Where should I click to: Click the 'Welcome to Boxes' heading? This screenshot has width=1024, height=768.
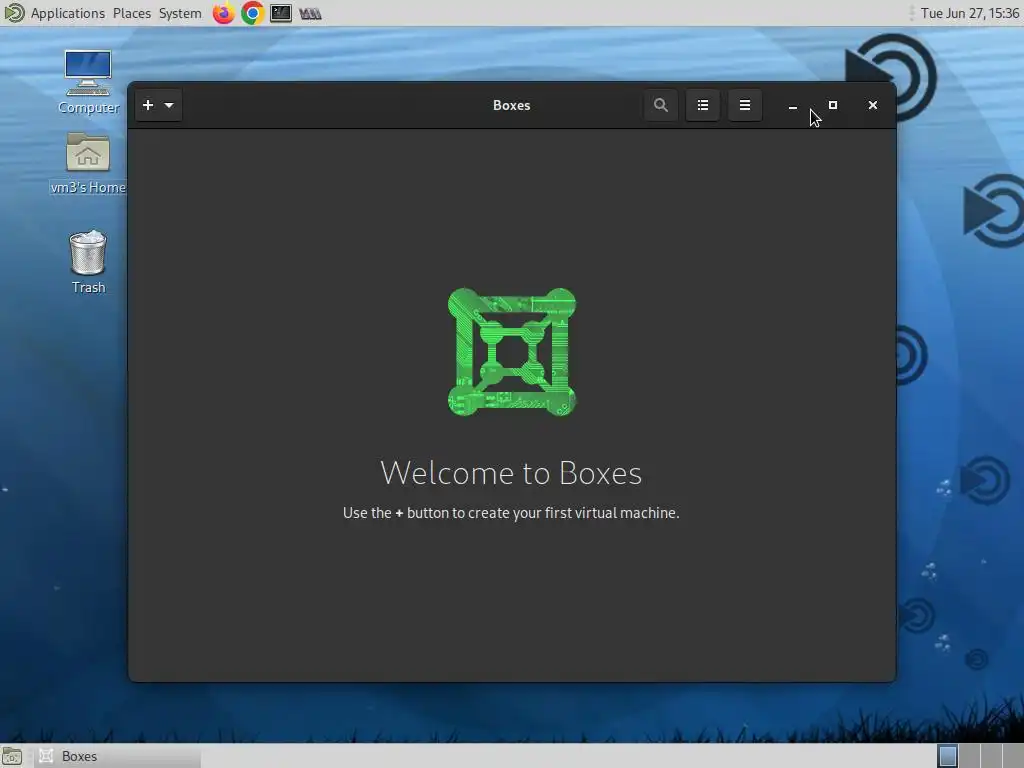(x=511, y=473)
